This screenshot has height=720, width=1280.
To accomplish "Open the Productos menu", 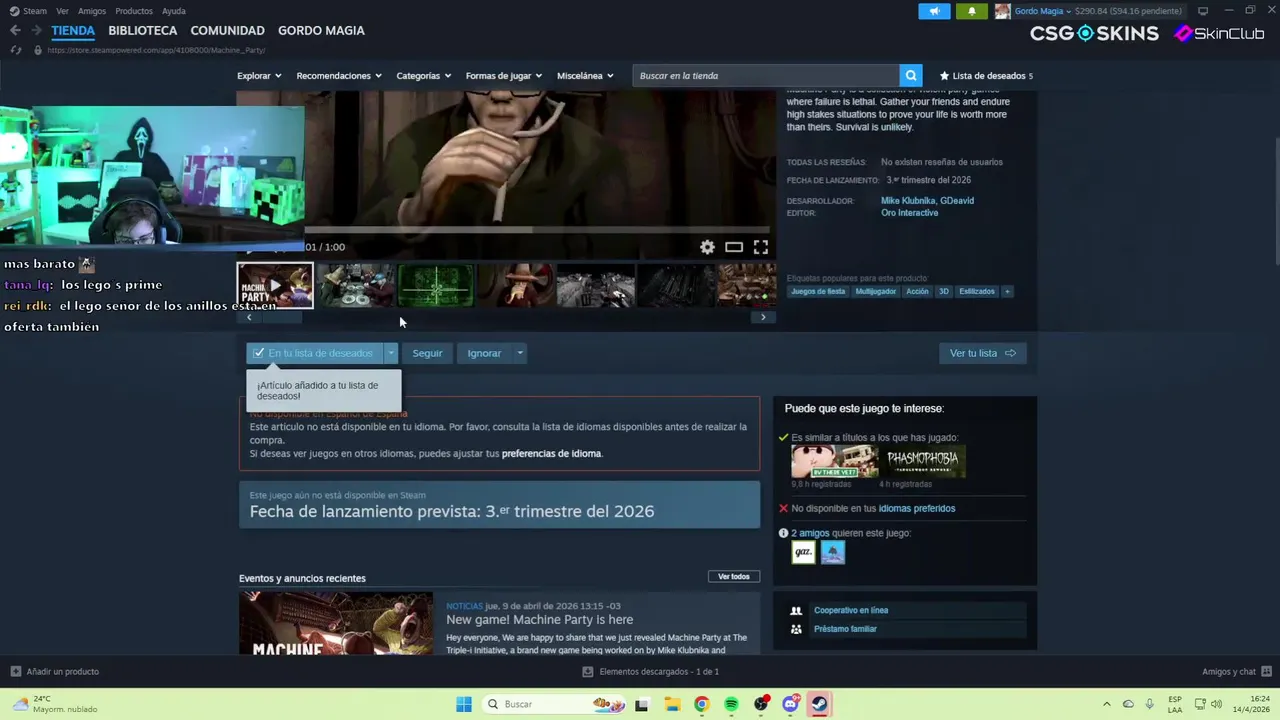I will point(134,11).
